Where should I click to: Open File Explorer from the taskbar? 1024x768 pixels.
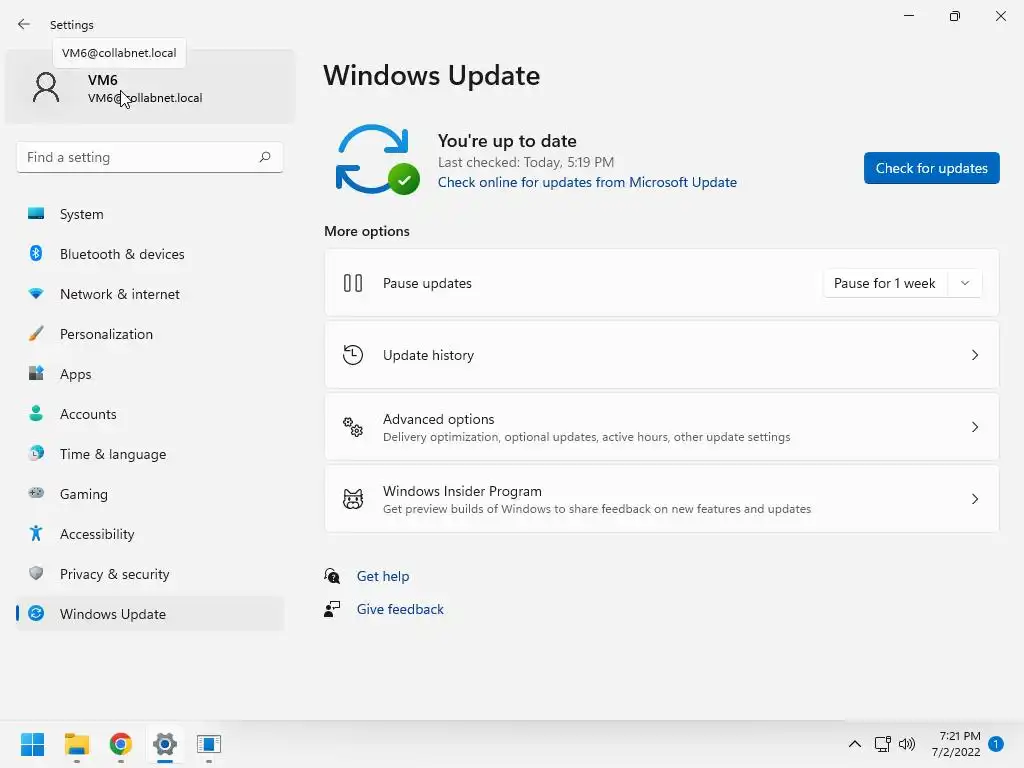coord(76,744)
